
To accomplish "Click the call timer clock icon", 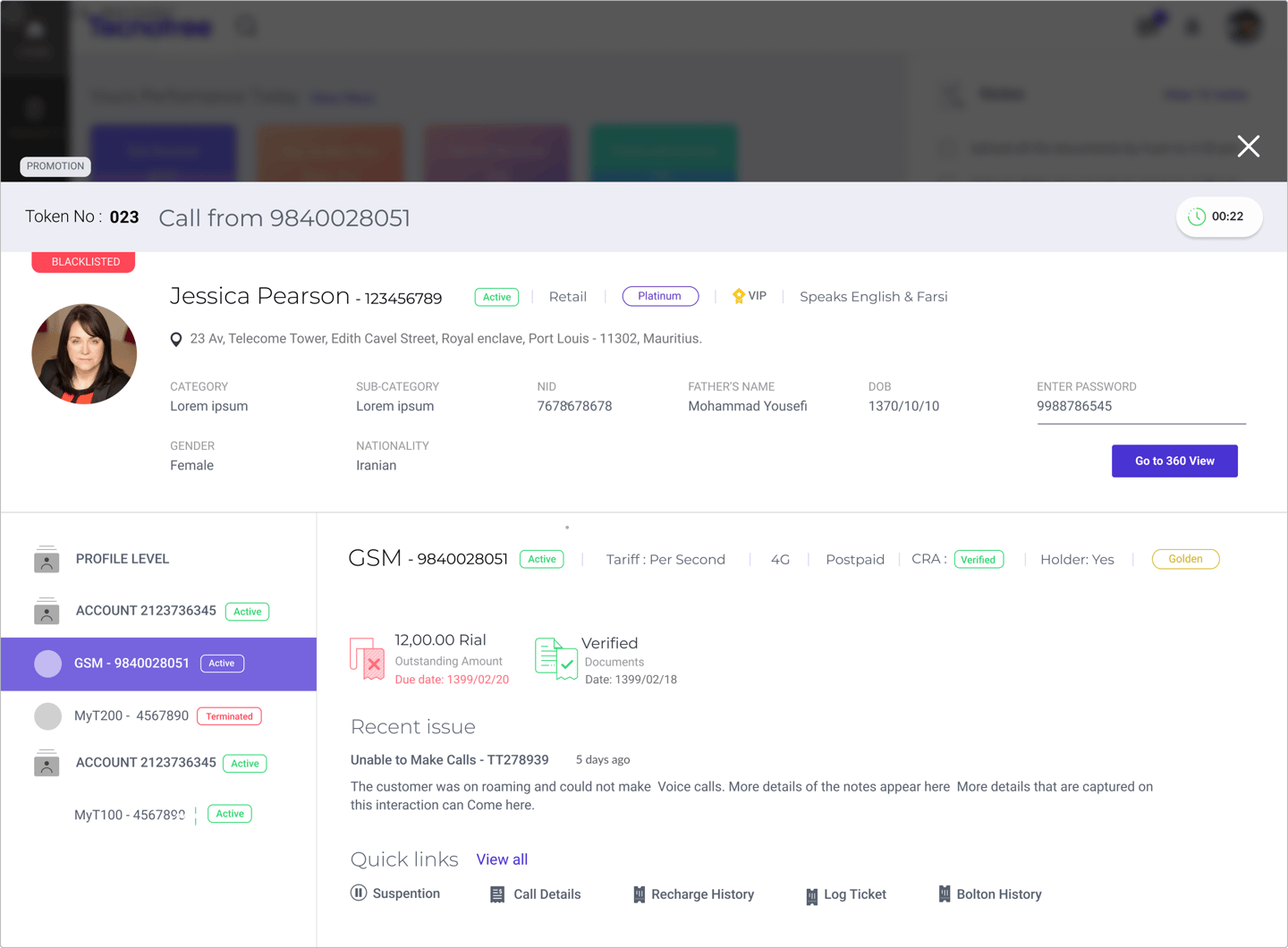I will point(1196,216).
